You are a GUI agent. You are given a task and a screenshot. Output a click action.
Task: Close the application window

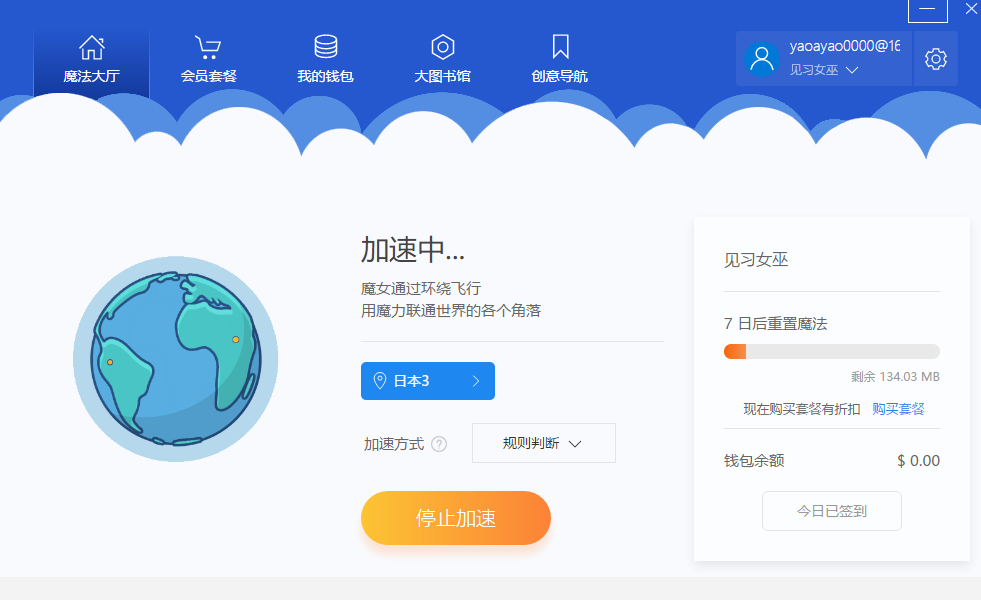(972, 9)
